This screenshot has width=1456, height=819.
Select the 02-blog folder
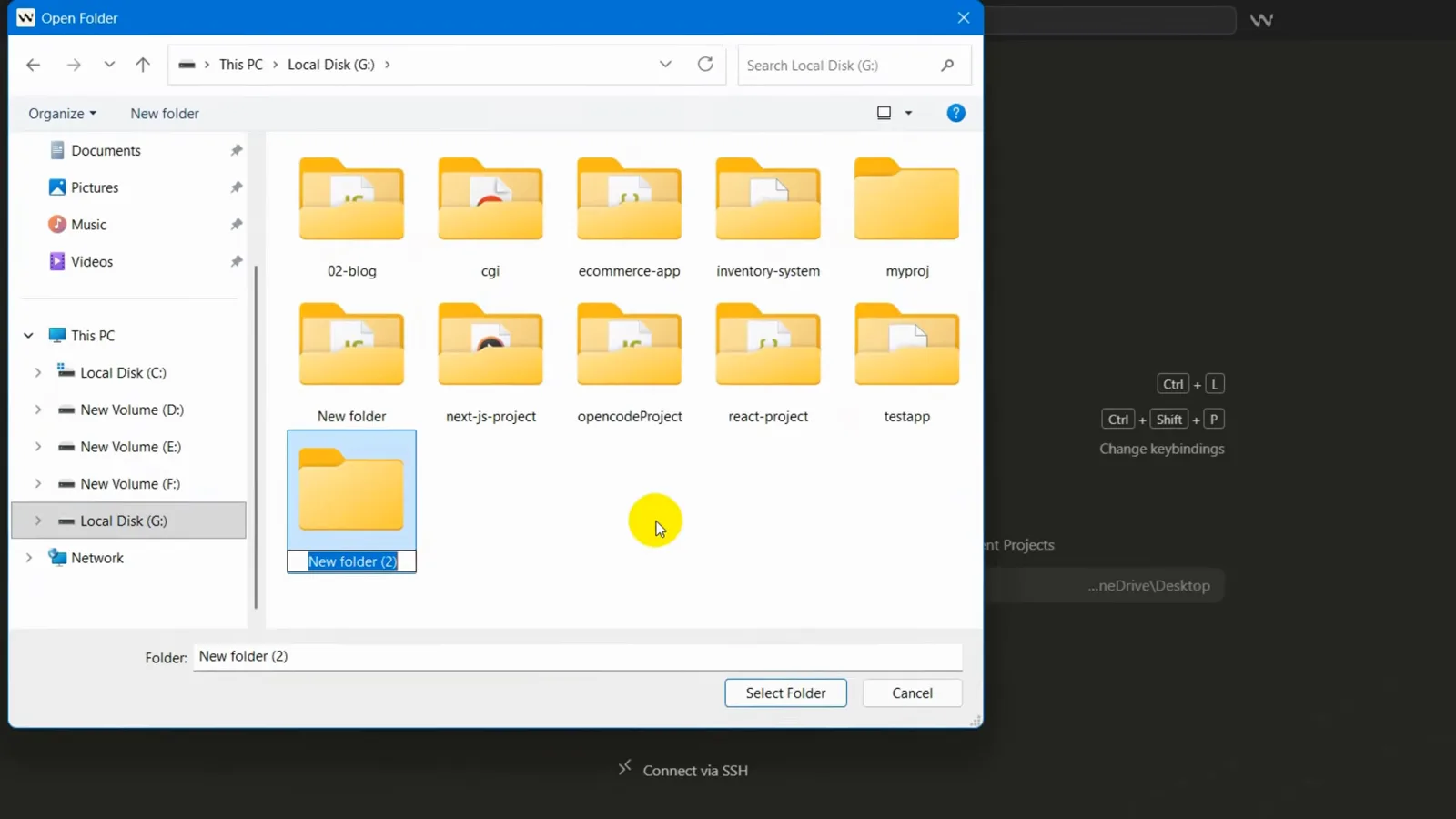(x=352, y=217)
